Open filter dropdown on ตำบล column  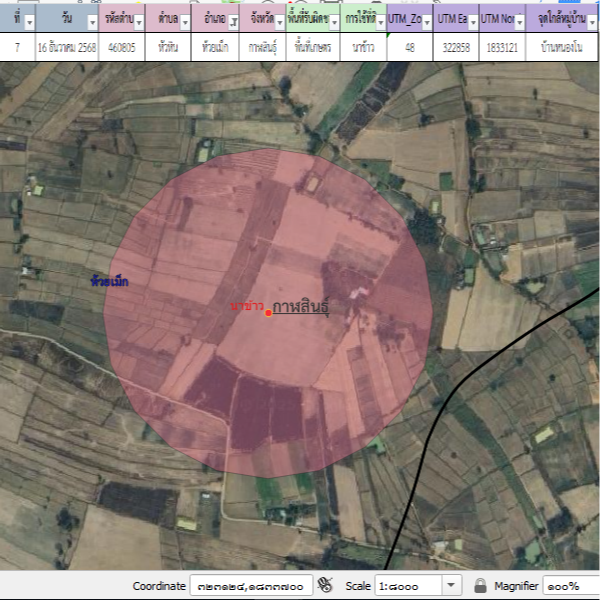point(186,21)
